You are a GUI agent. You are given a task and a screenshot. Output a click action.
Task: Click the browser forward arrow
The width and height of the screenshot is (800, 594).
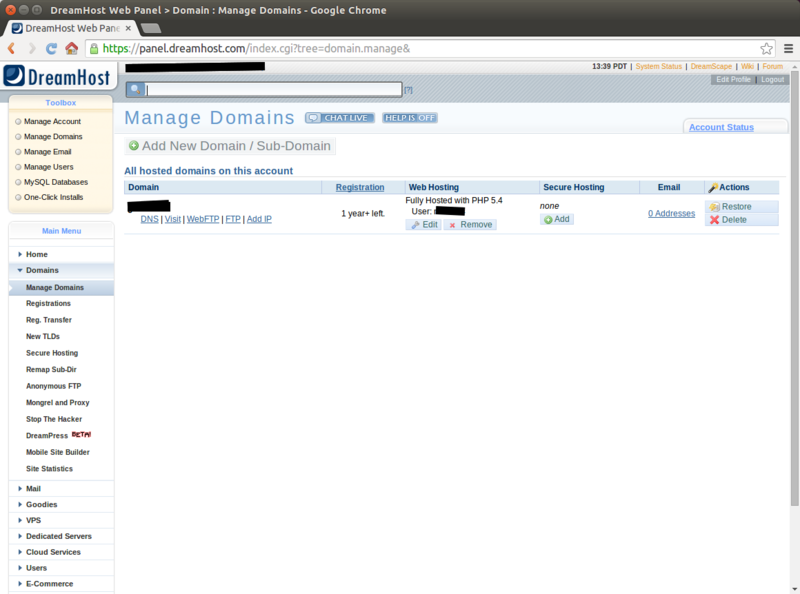point(32,48)
